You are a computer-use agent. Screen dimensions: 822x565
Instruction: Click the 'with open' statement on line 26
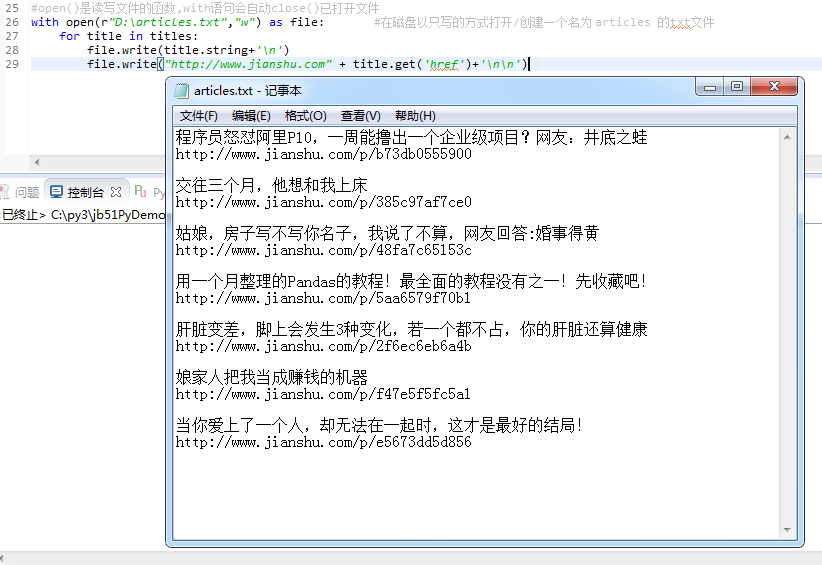pos(178,23)
